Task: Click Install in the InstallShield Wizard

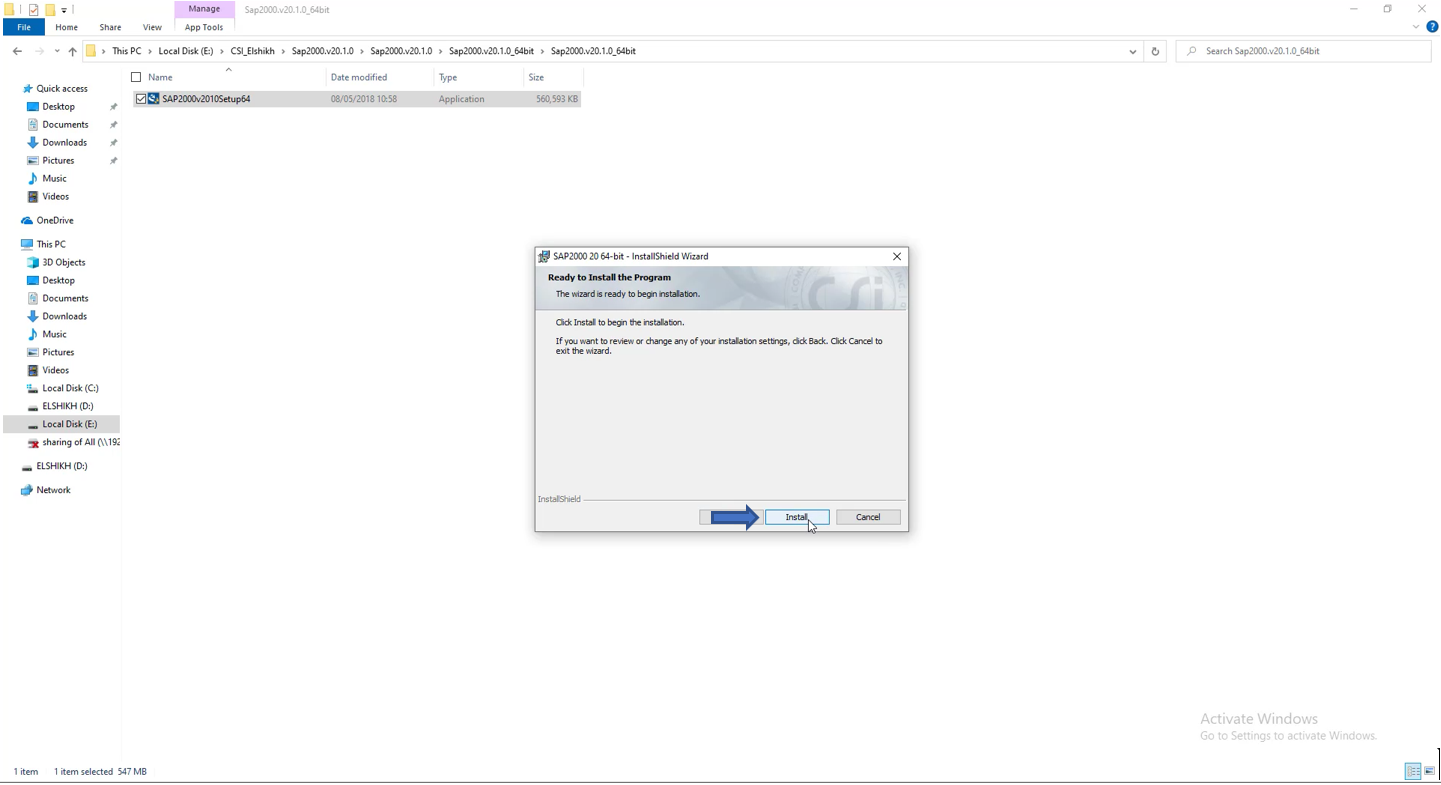Action: click(x=797, y=517)
